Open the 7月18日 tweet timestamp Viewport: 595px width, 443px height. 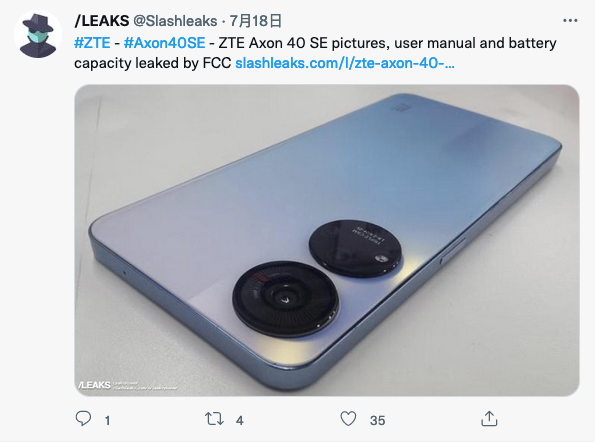[x=255, y=21]
